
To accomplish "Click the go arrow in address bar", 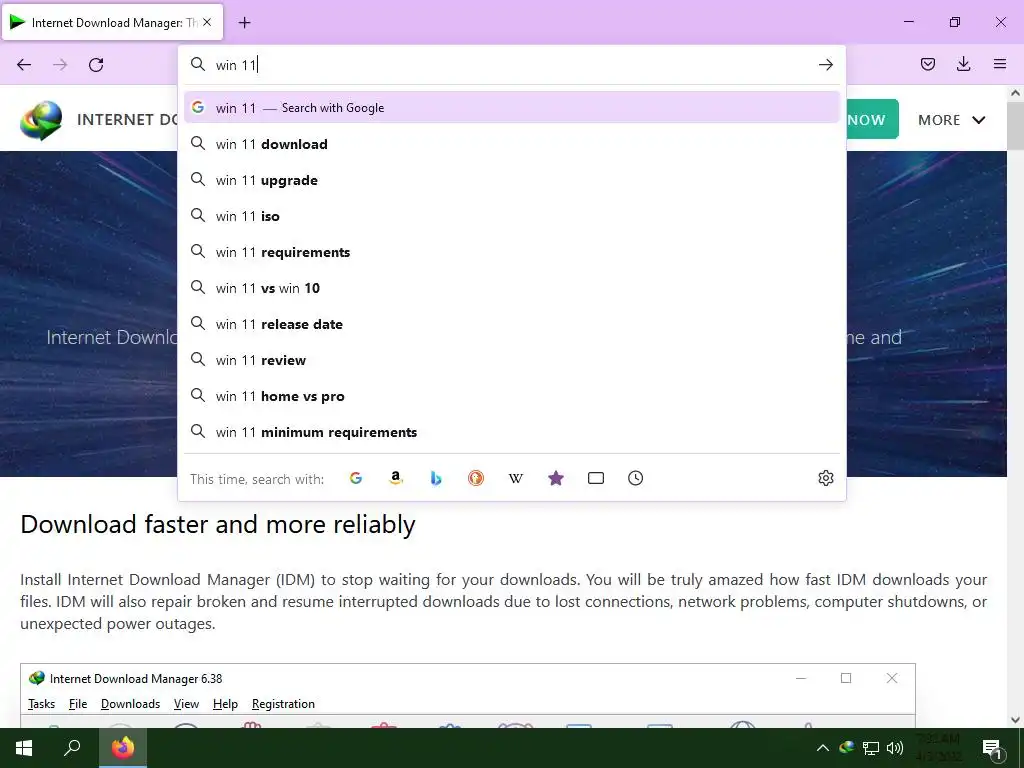I will (825, 65).
